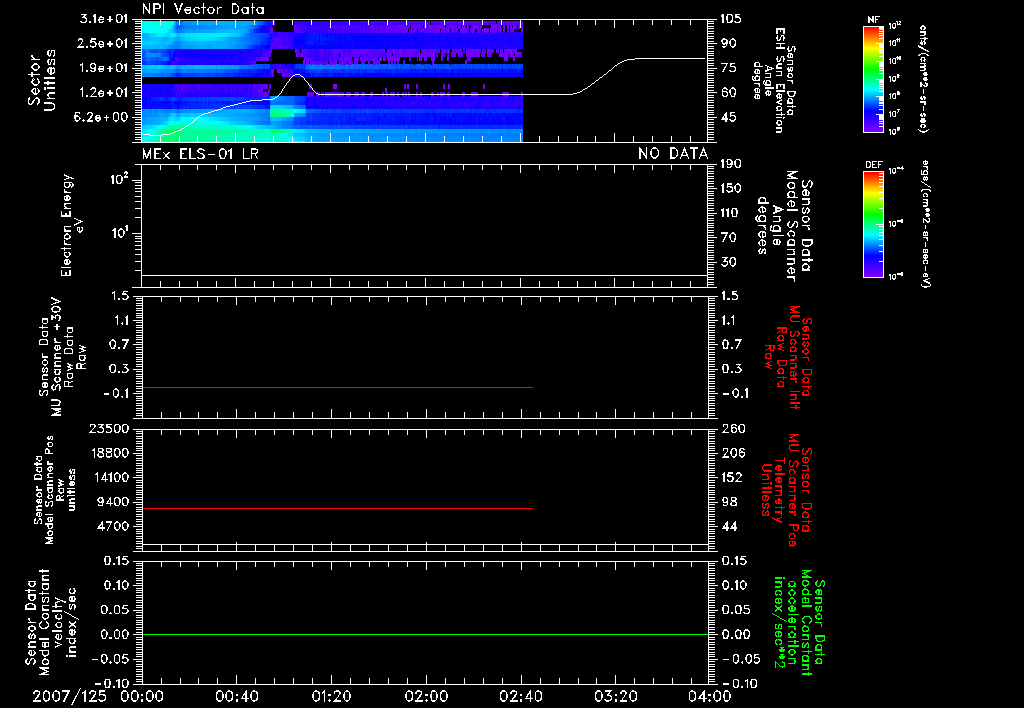Viewport: 1024px width, 708px height.
Task: Click the red "MU Scanner Pos Telemetry" label
Action: click(x=786, y=490)
